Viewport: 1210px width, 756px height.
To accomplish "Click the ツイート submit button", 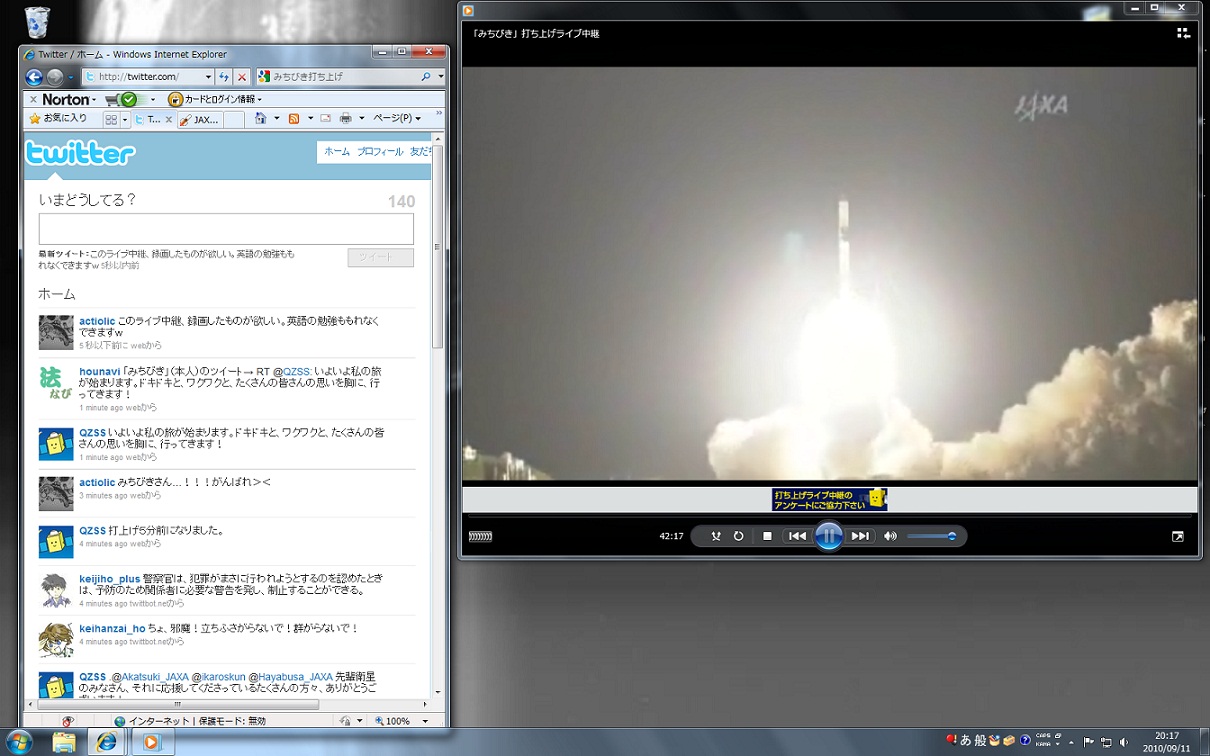I will point(380,257).
